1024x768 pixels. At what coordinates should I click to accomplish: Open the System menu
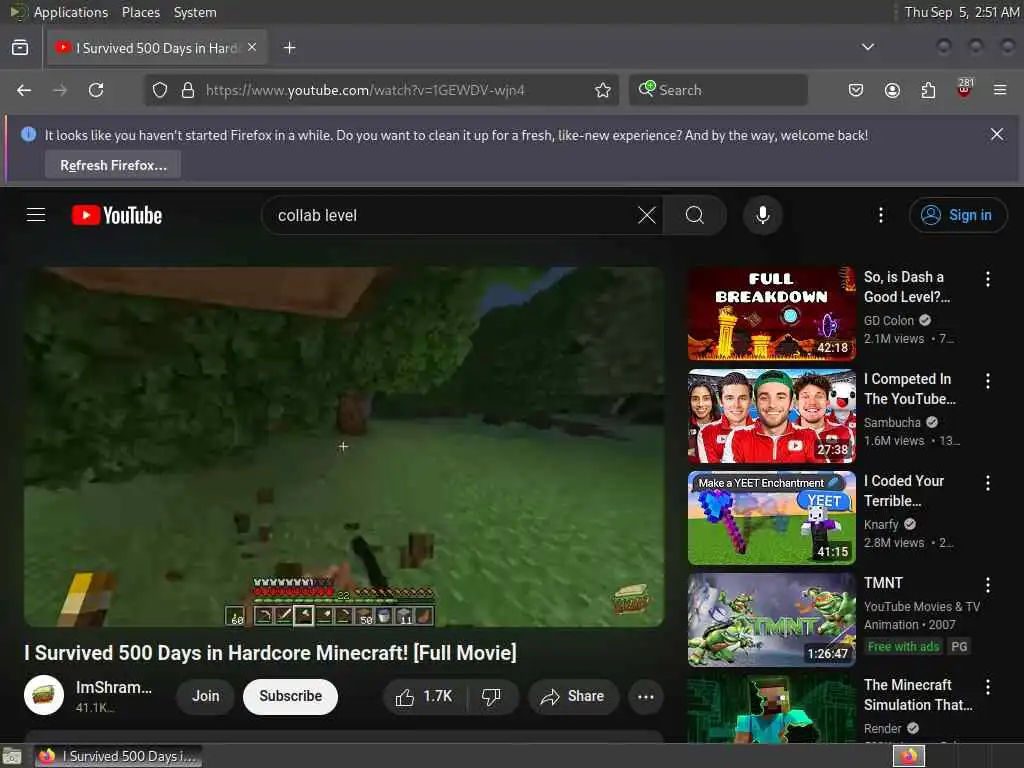195,12
